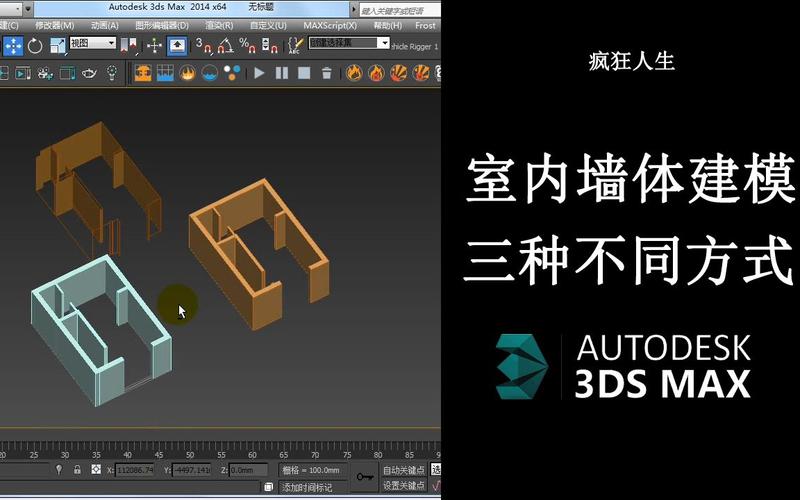Open 帮助(H) menu
Screen dimensions: 800x500
(387, 25)
